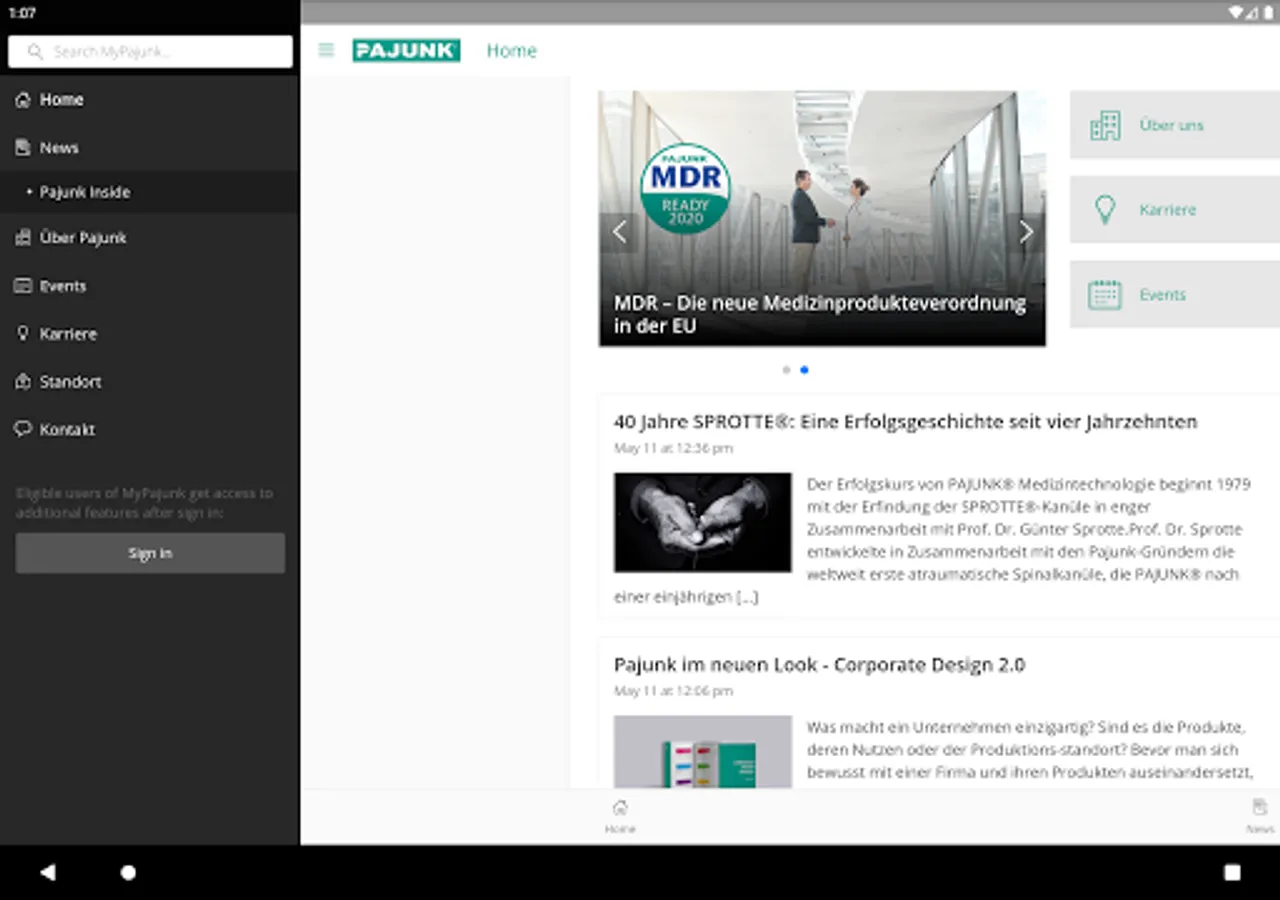Open Standort in the sidebar
1280x900 pixels.
coord(150,382)
